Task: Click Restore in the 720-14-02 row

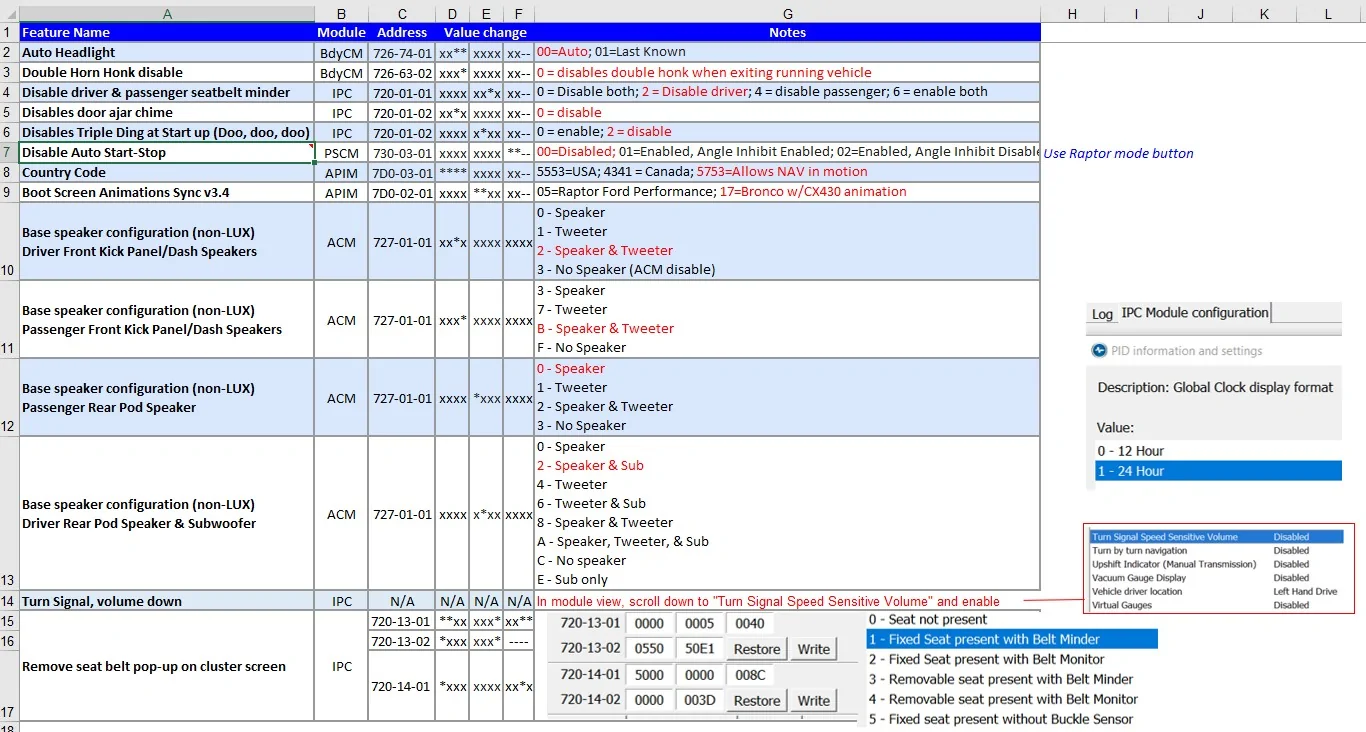Action: [757, 700]
